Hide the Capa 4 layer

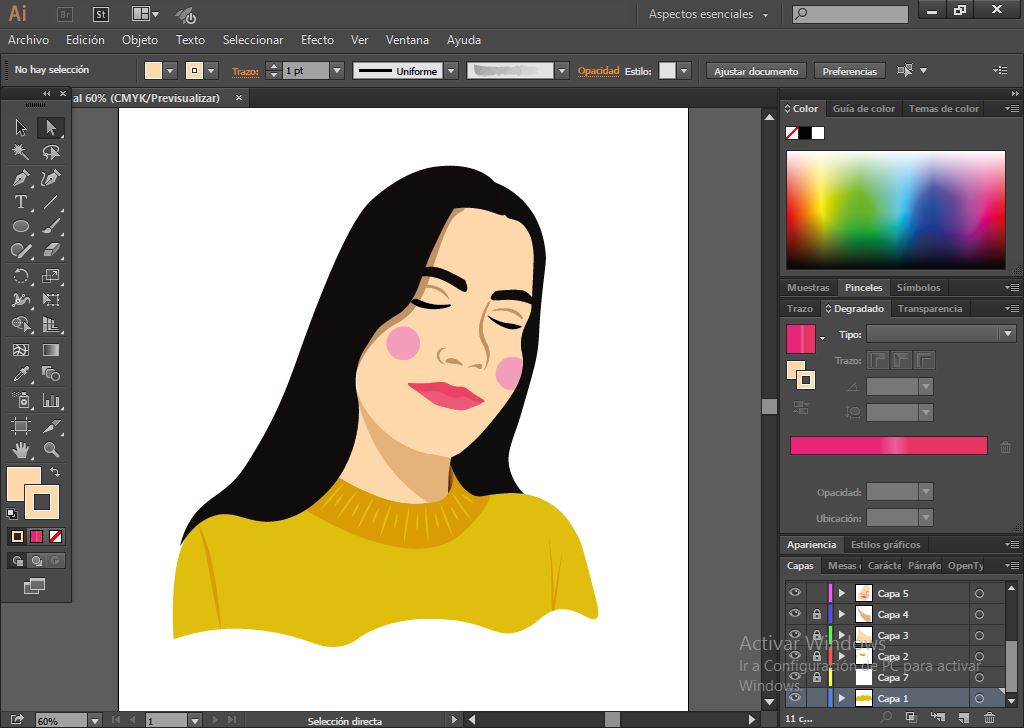pos(795,614)
